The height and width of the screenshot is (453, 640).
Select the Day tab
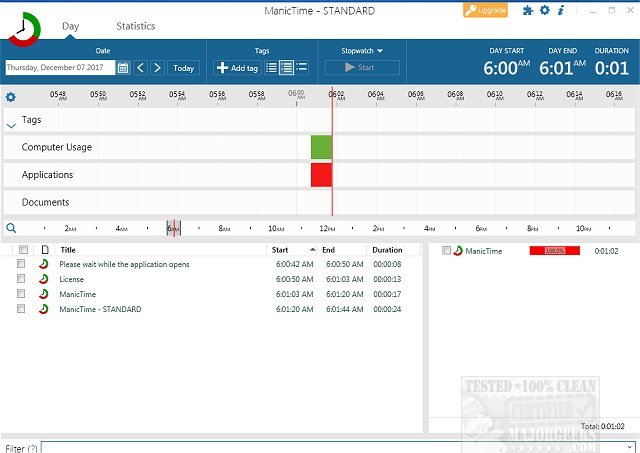coord(70,26)
